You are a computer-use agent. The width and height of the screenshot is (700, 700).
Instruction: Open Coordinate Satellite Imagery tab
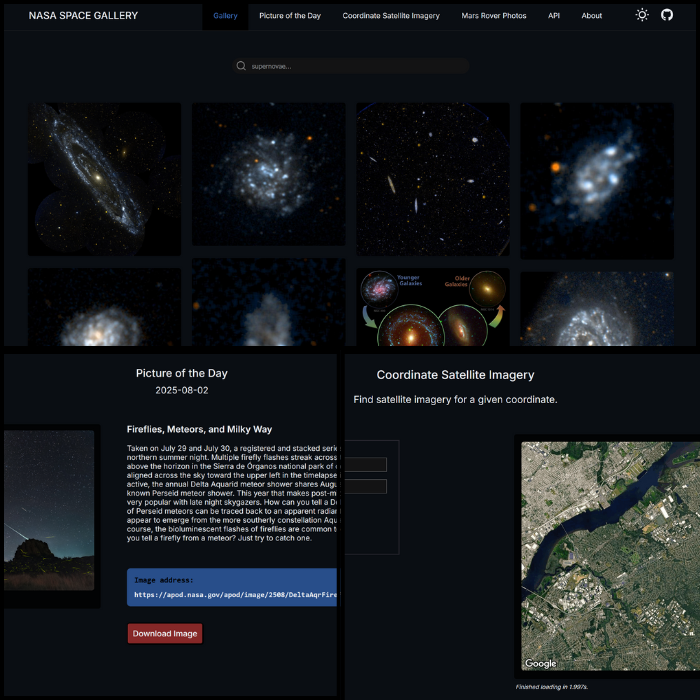point(391,16)
